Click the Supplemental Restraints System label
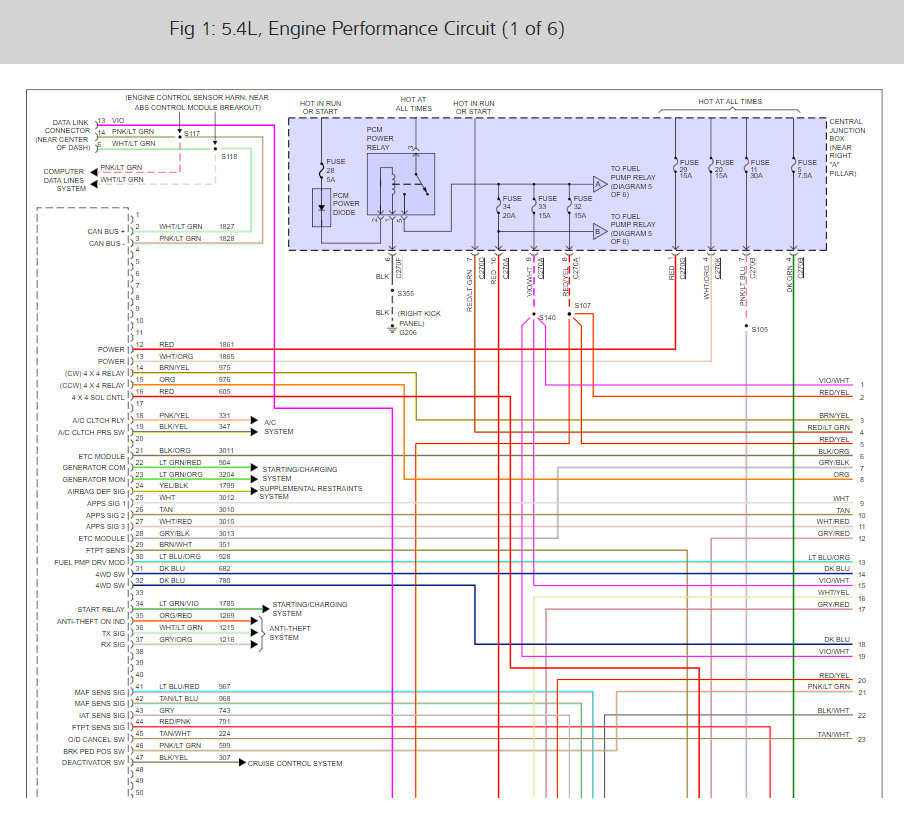The height and width of the screenshot is (815, 904). pyautogui.click(x=311, y=492)
